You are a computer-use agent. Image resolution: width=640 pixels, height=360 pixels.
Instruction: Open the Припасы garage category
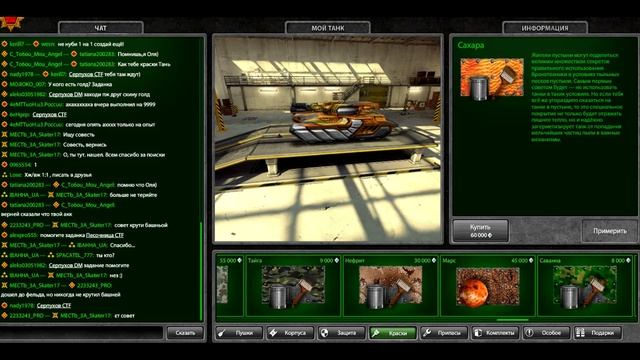(444, 333)
